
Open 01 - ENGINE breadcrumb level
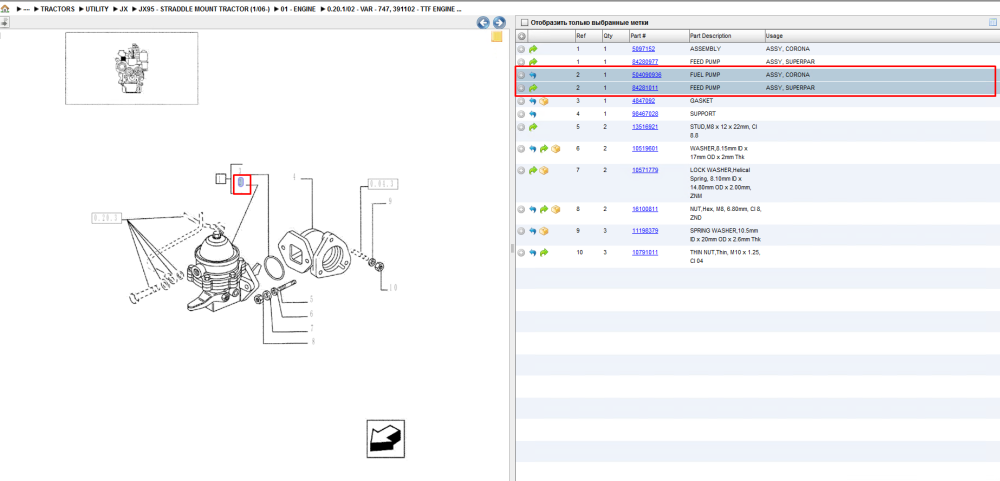[x=298, y=9]
